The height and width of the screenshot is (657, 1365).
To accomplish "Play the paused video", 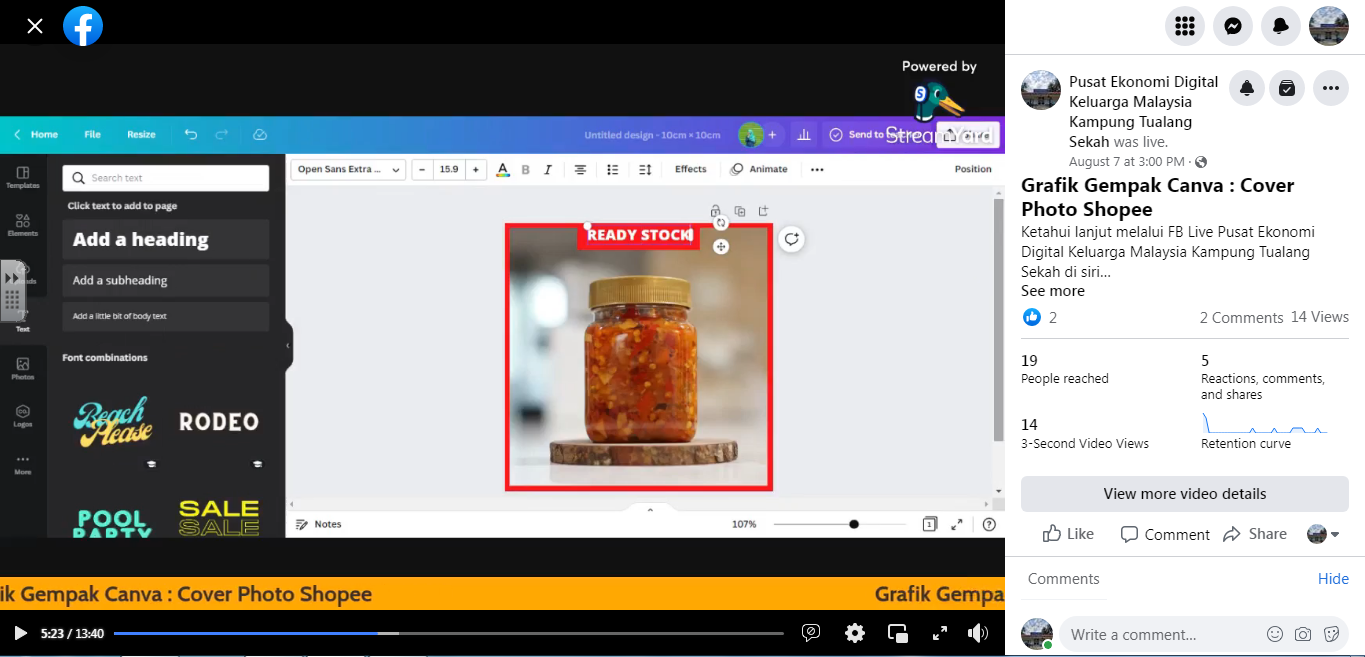I will (x=20, y=633).
